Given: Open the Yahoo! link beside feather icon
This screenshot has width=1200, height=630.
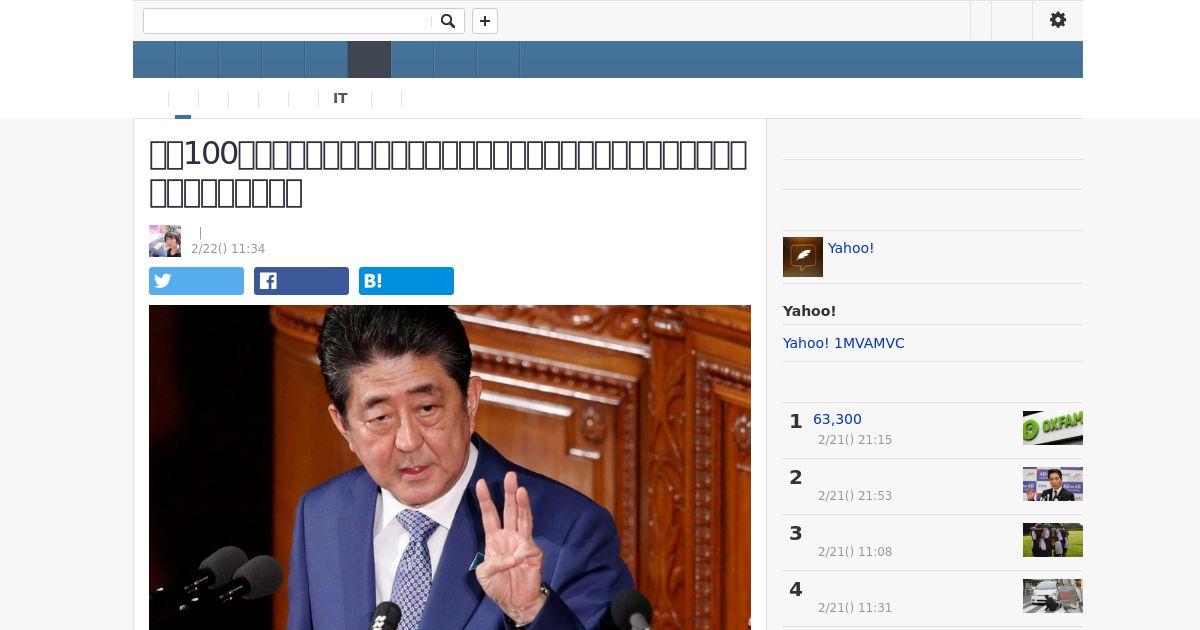Looking at the screenshot, I should coord(851,248).
